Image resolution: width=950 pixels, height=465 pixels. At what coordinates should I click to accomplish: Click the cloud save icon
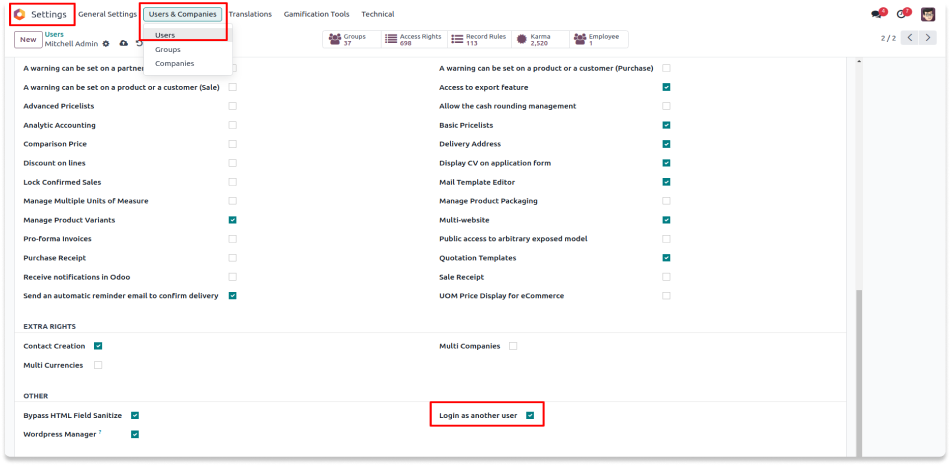tap(123, 44)
